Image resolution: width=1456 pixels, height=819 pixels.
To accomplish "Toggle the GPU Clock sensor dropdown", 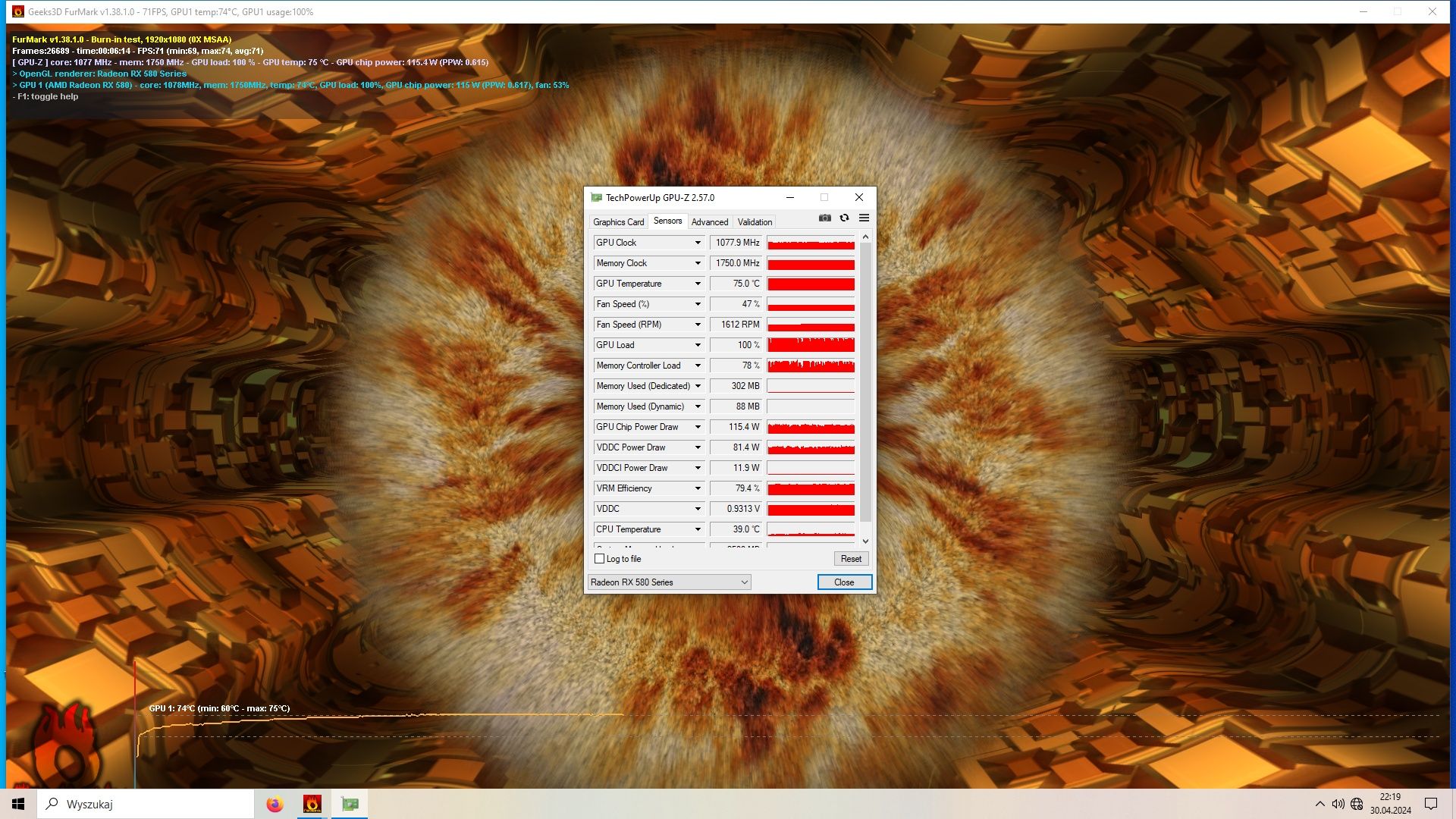I will (697, 242).
